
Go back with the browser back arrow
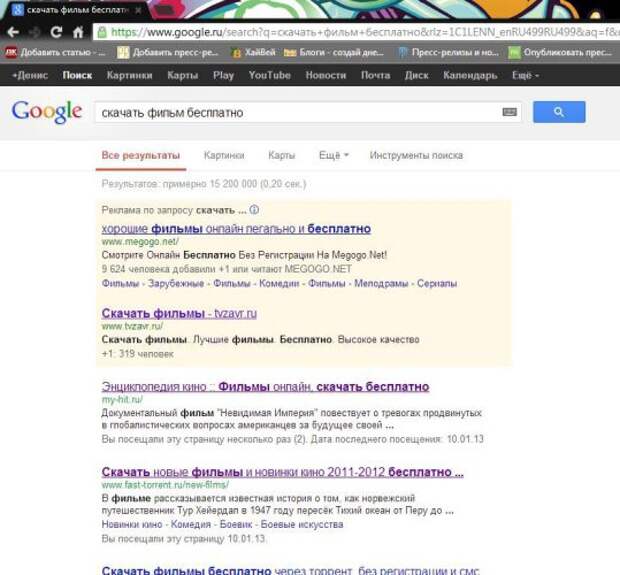(x=13, y=32)
